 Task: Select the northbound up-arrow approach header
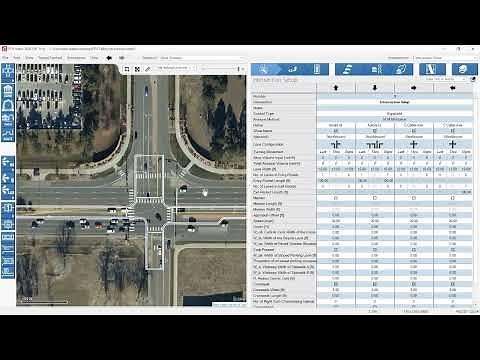click(336, 88)
